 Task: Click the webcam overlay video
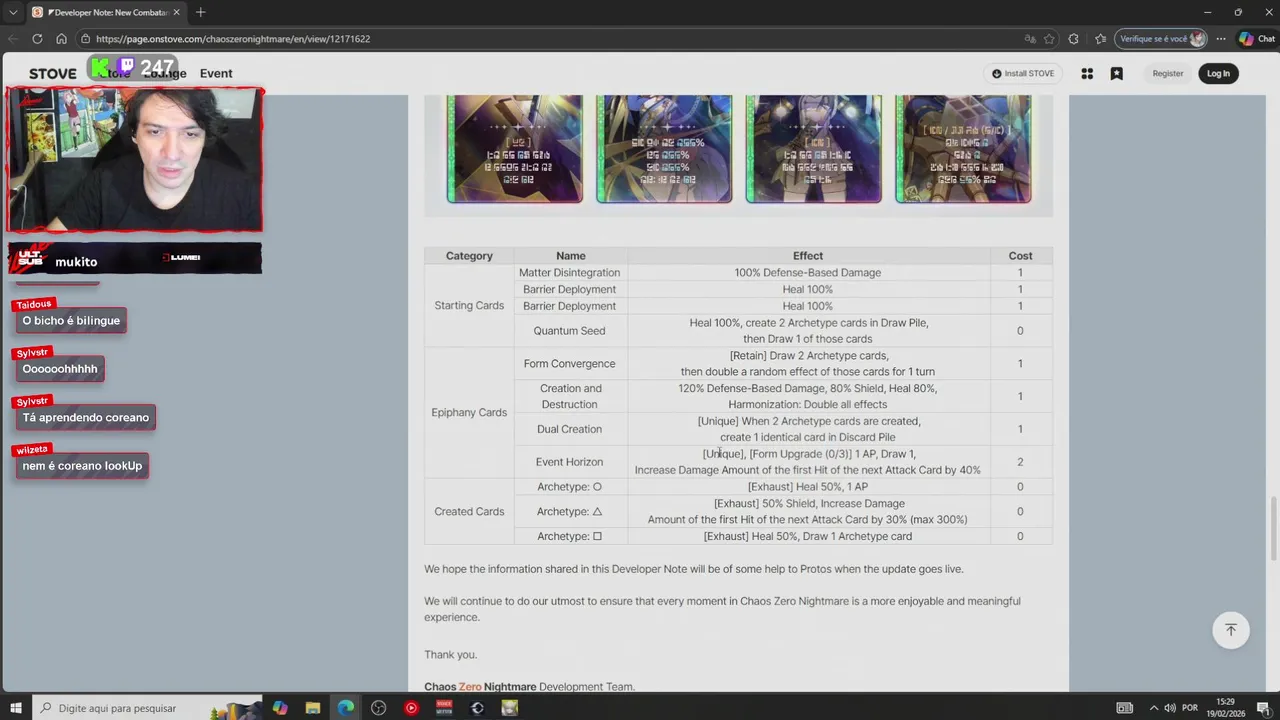click(135, 160)
